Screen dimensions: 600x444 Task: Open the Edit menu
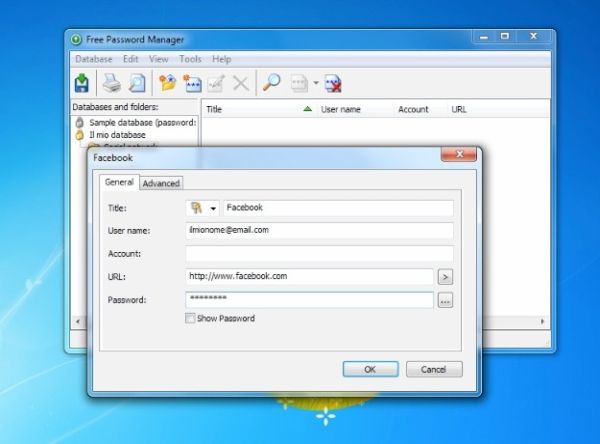click(x=130, y=59)
